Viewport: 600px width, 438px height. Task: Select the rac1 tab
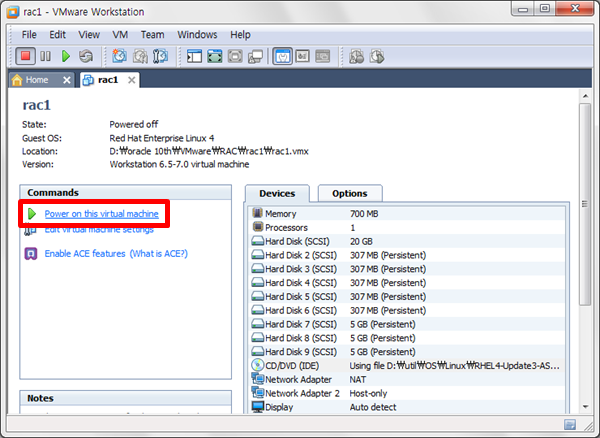click(x=108, y=80)
